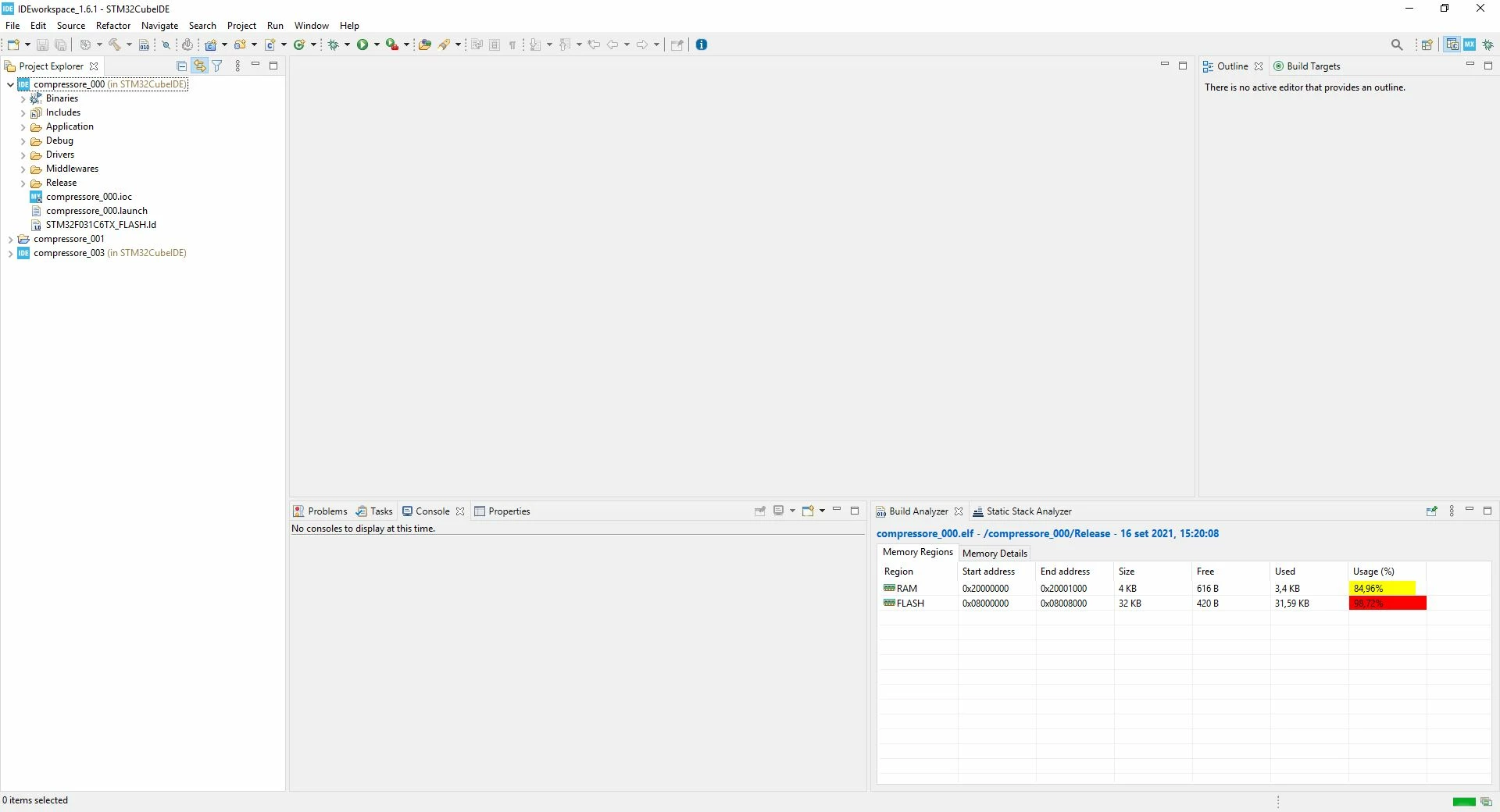Select the Memory Regions tab
The height and width of the screenshot is (812, 1500).
[918, 552]
